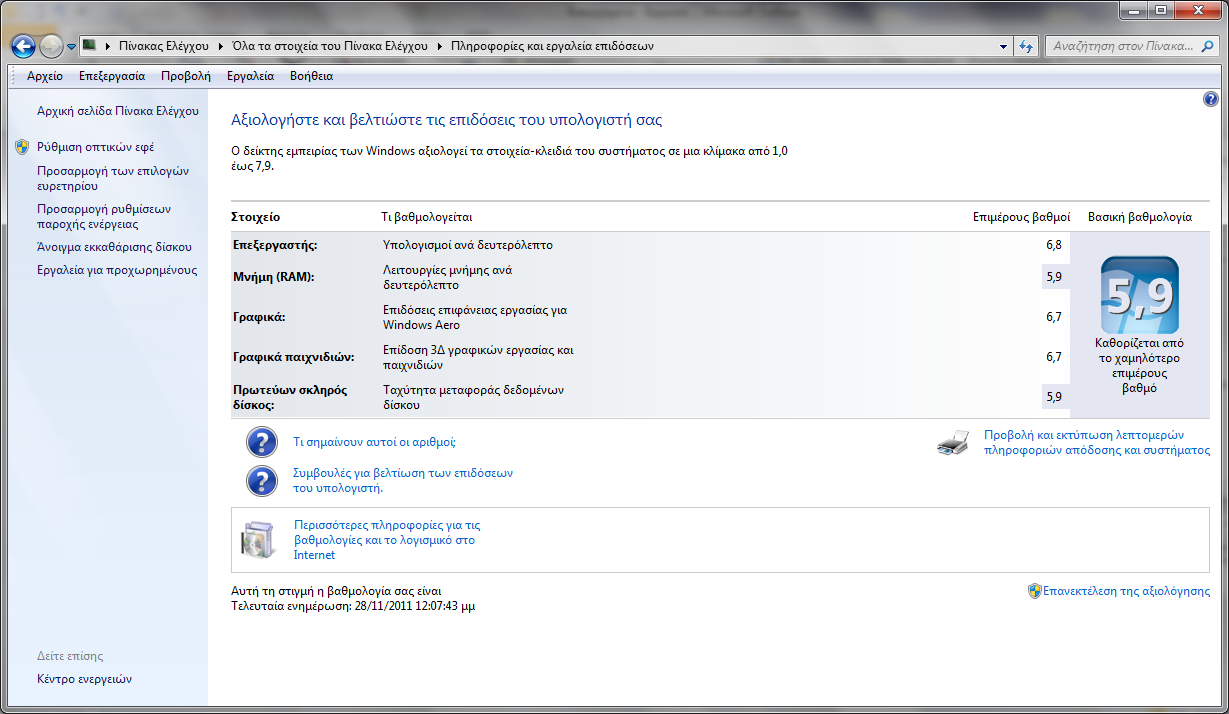Open Προσαρμογή ρυθμίσεων παροχής ενέργειας link

104,216
